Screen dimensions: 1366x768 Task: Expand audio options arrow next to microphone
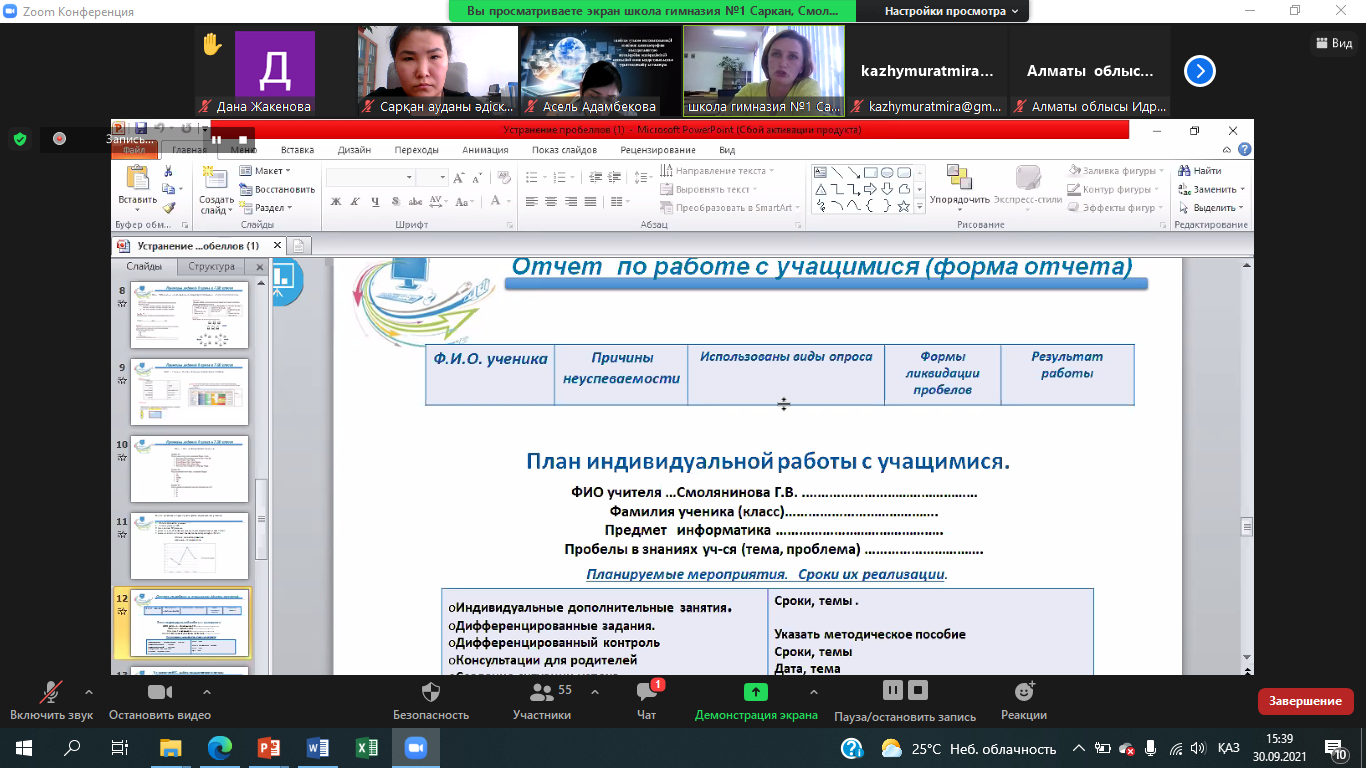tap(89, 692)
